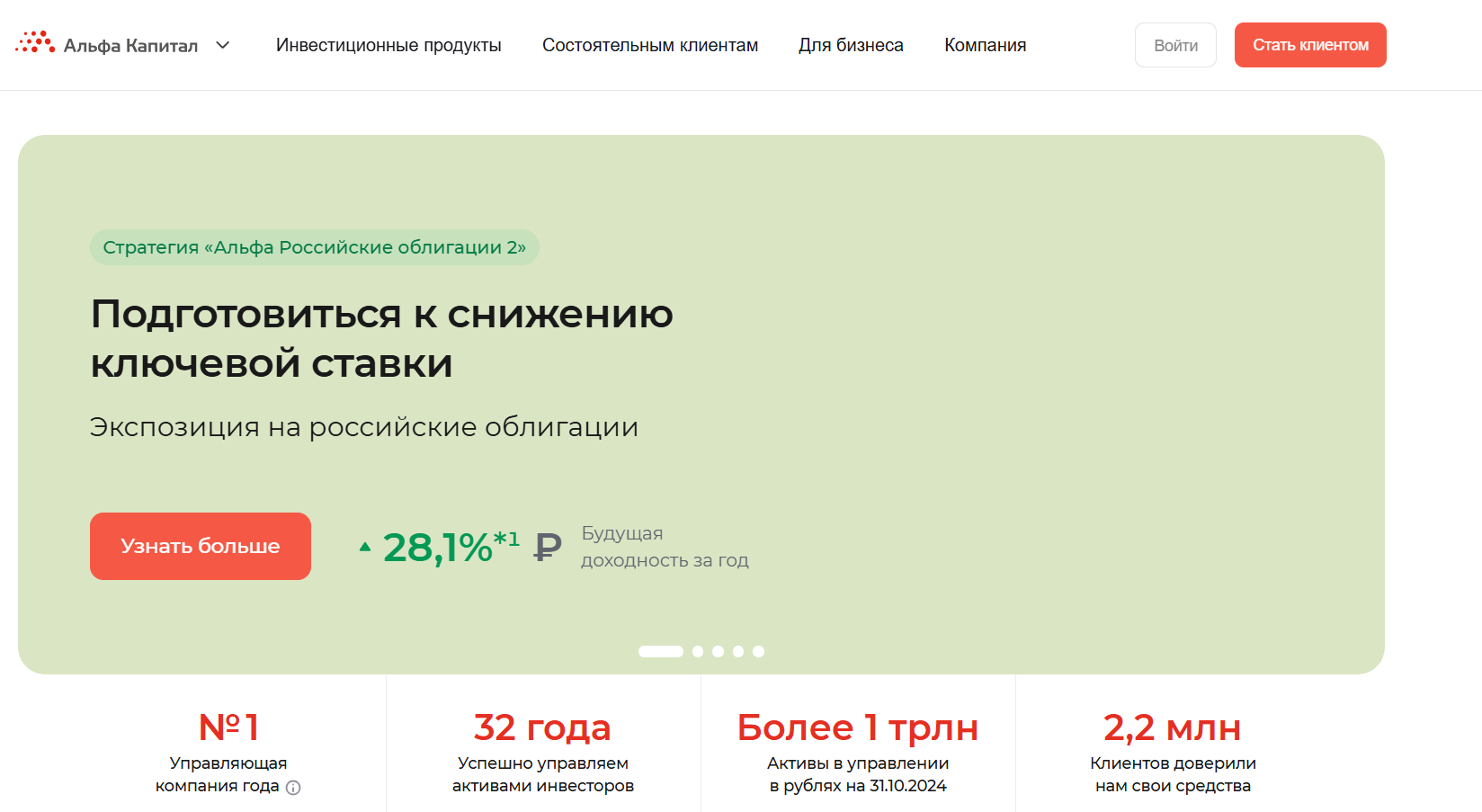Open Инвестиционные продукты menu
Screen dimensions: 1482x812
point(388,45)
